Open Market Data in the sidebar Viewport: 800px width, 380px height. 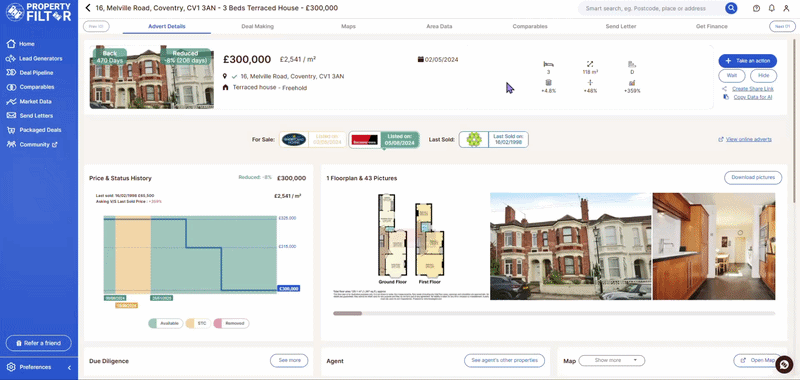(29, 102)
